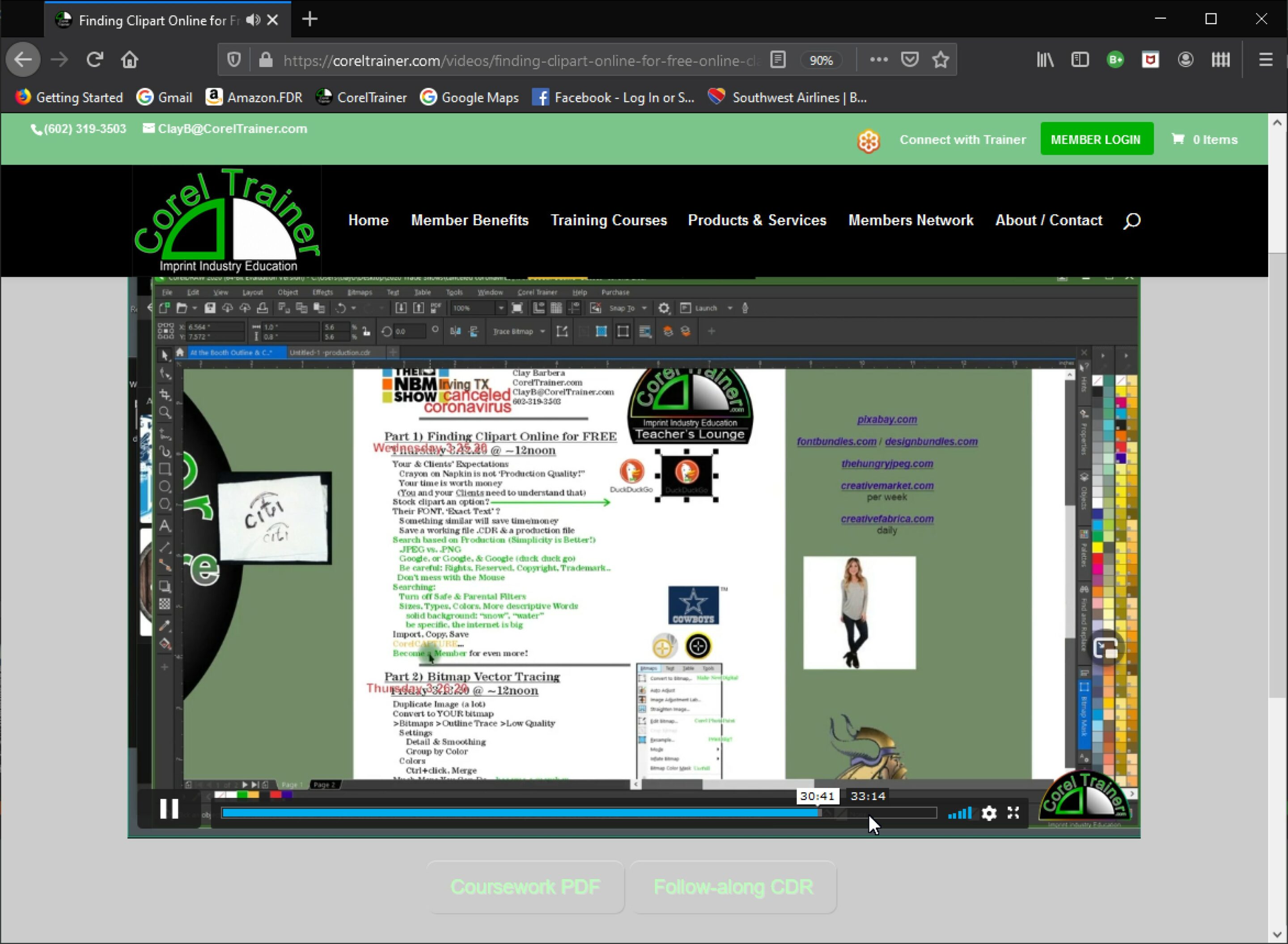This screenshot has height=944, width=1288.
Task: Open the Home menu item
Action: (x=368, y=220)
